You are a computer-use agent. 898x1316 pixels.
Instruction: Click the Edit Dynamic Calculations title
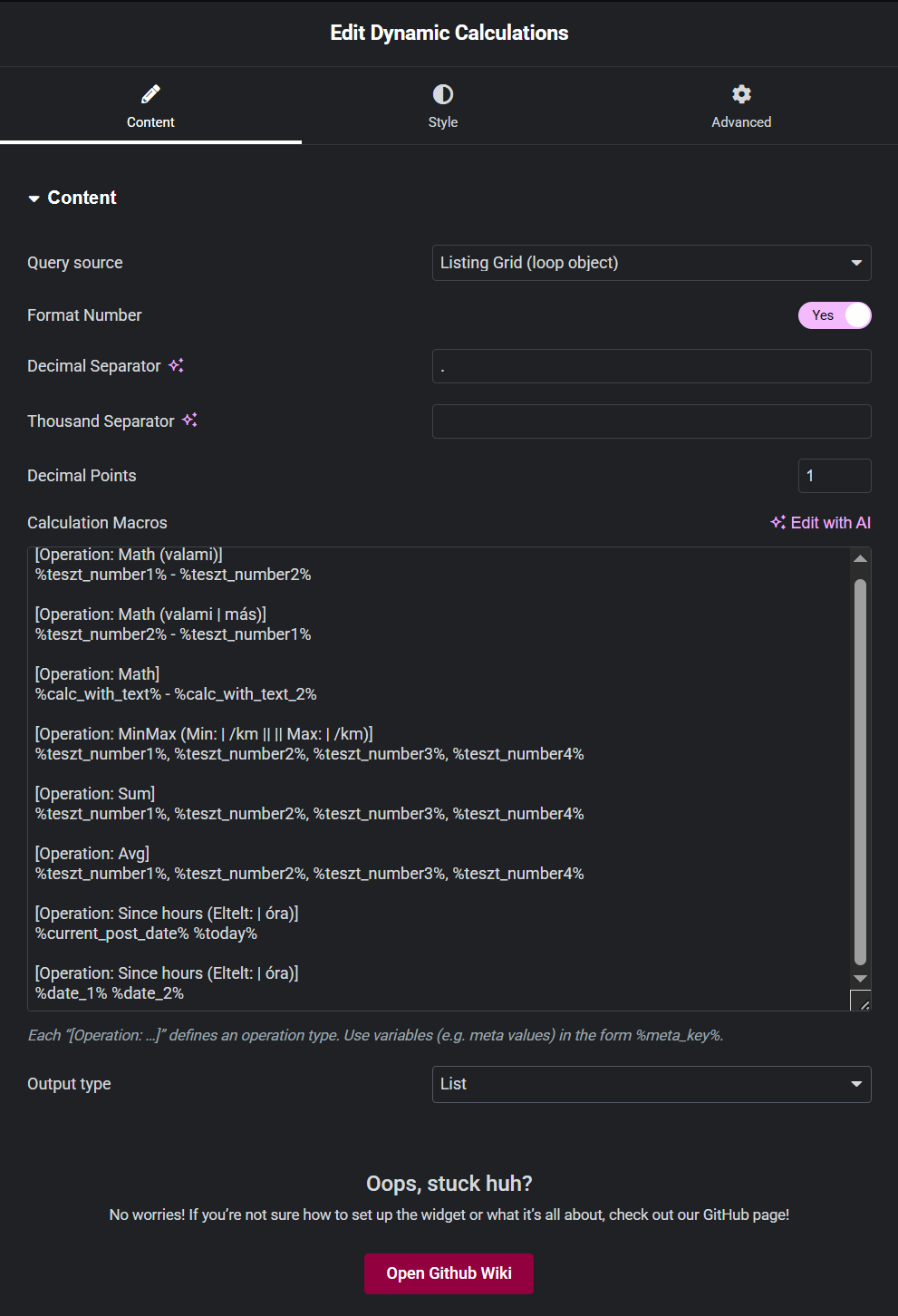[449, 33]
